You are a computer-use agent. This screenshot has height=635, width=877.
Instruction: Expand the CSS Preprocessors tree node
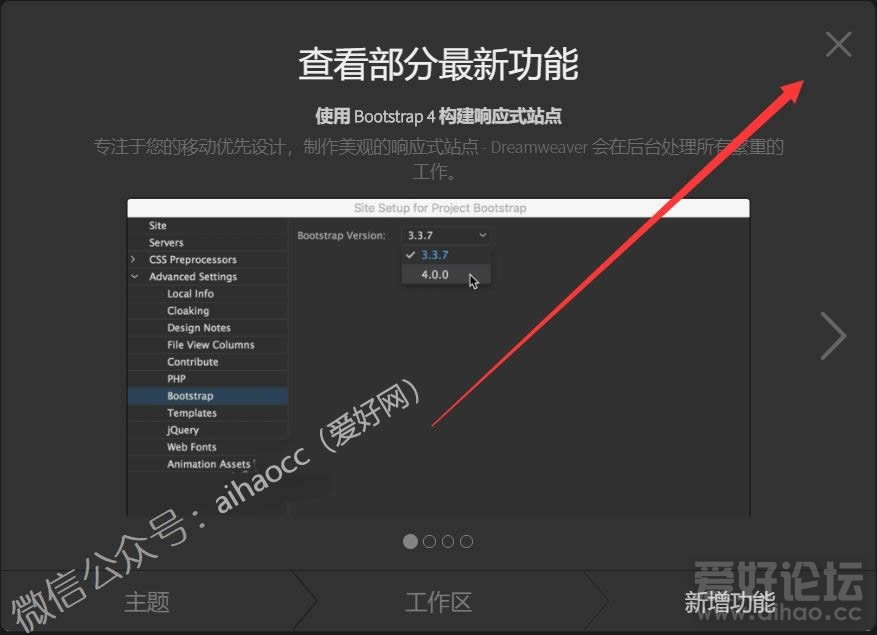134,260
